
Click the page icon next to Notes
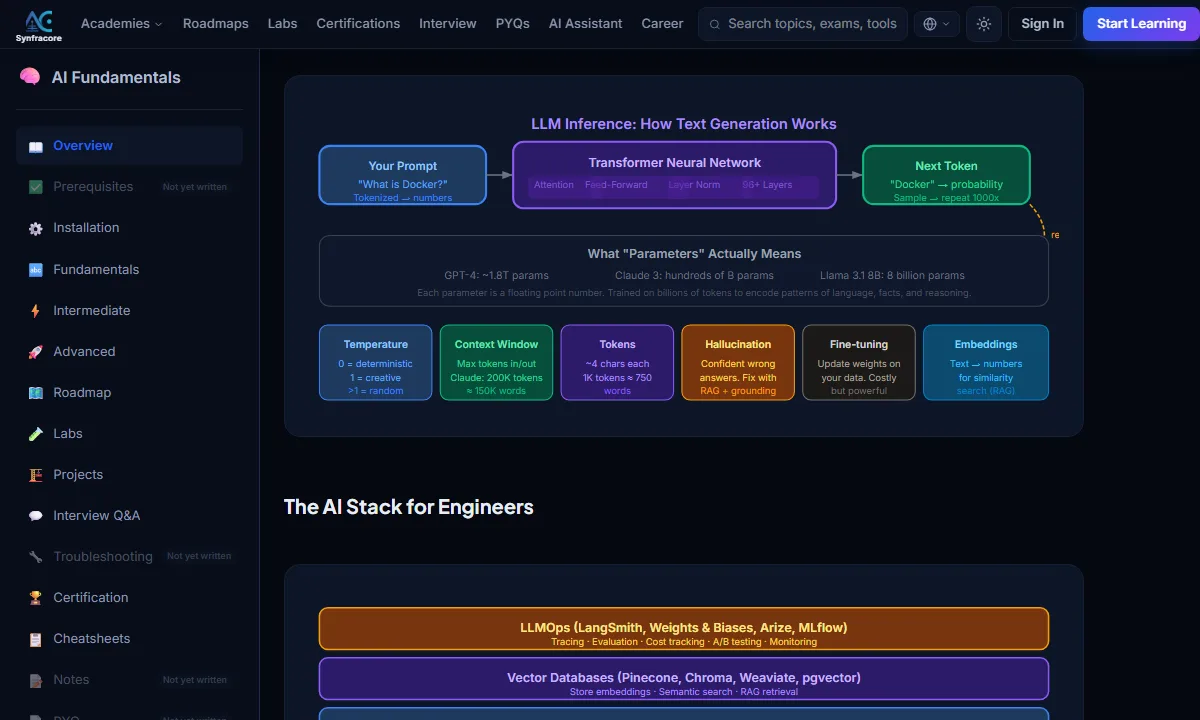tap(36, 680)
